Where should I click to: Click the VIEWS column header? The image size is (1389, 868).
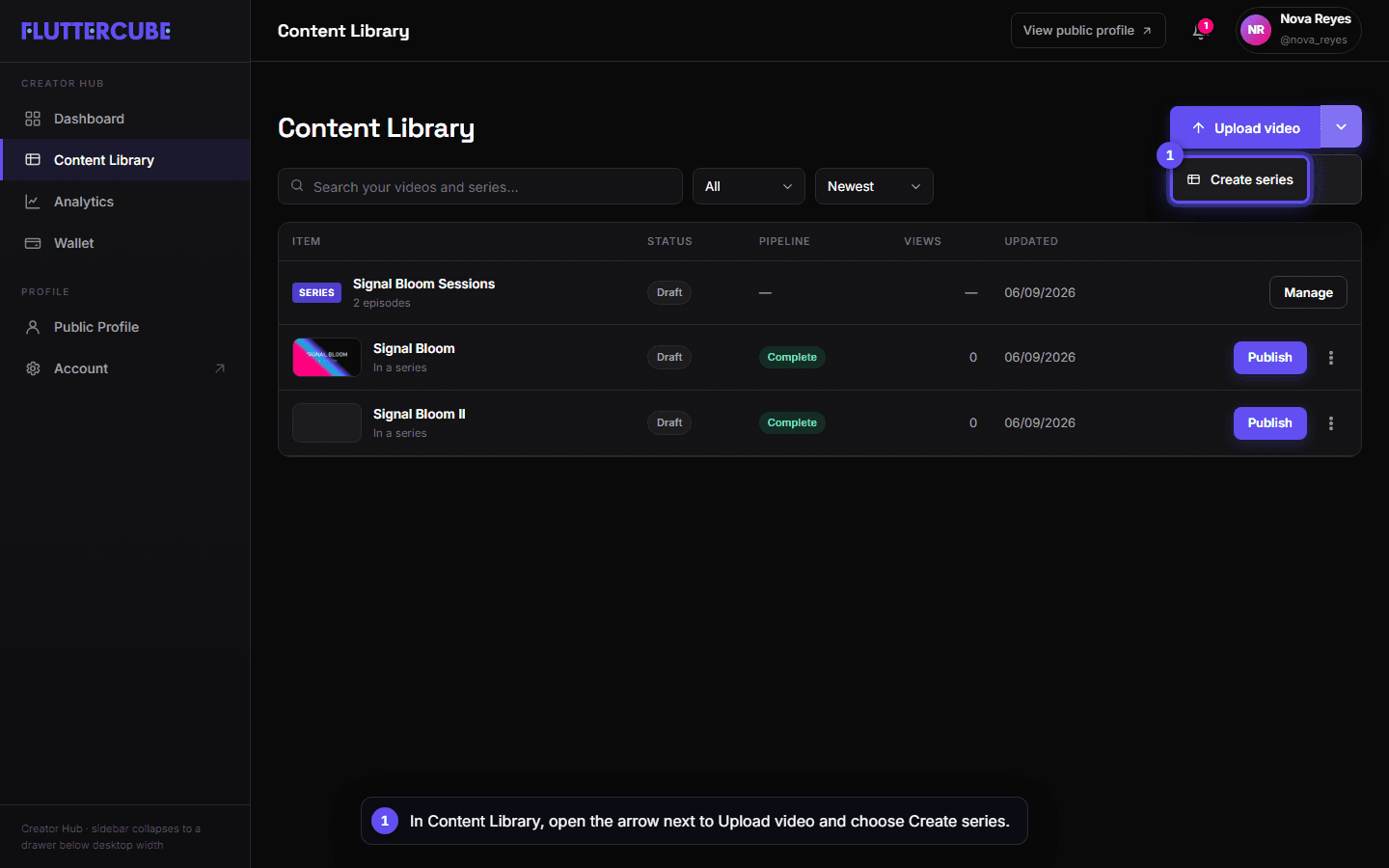922,241
